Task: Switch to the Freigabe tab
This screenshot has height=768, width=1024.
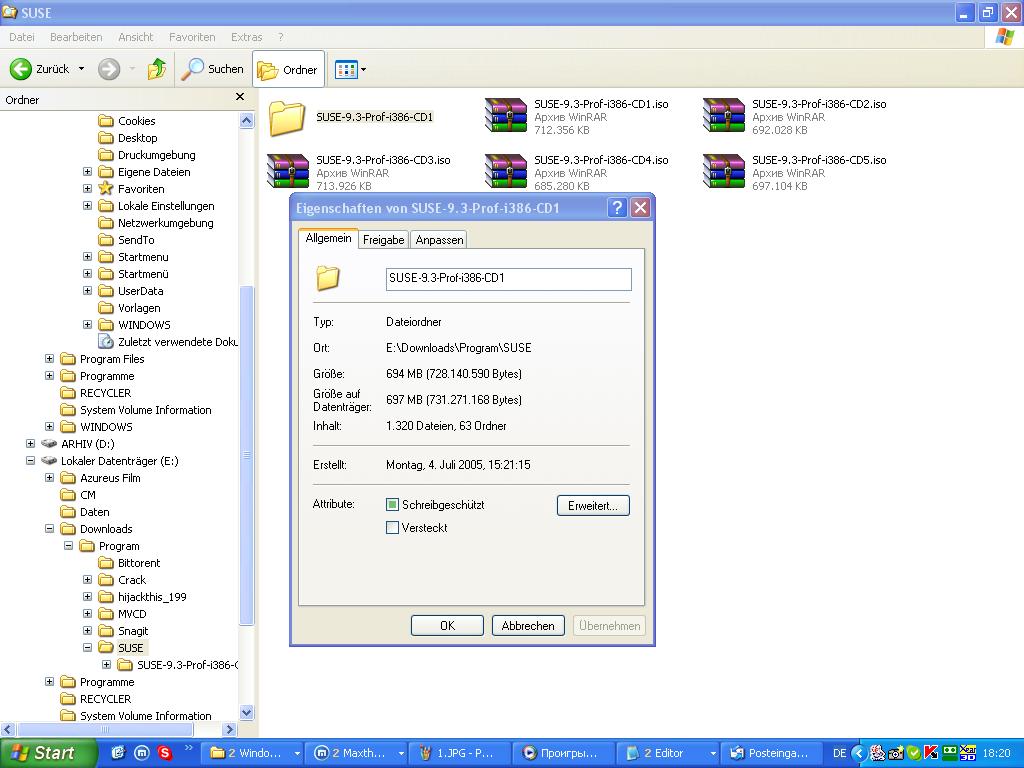Action: [383, 240]
